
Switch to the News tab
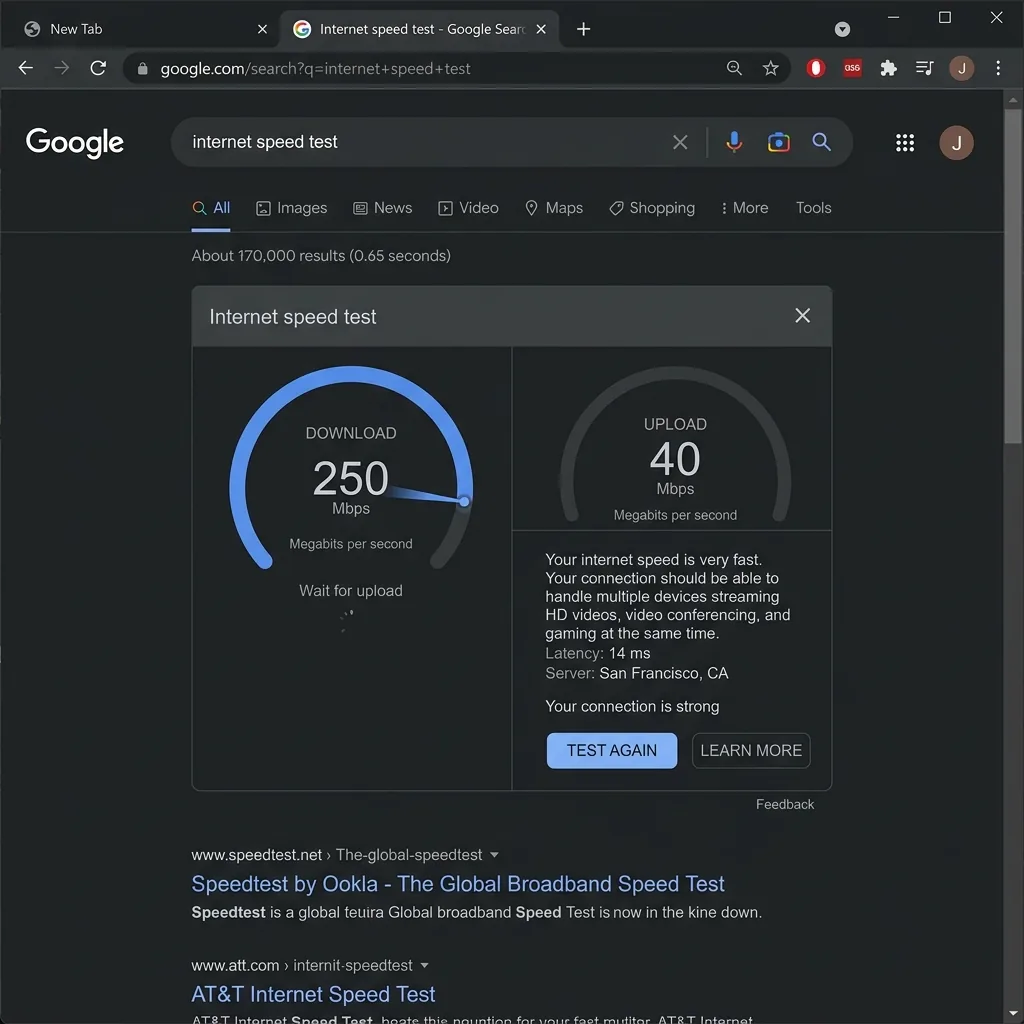click(383, 208)
